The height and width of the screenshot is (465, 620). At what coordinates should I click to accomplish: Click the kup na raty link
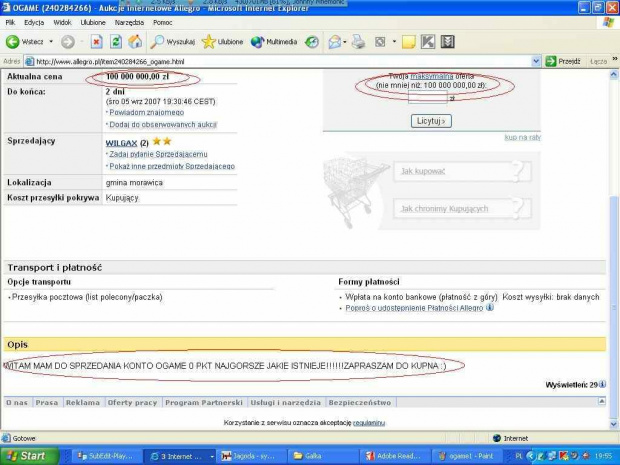(522, 137)
